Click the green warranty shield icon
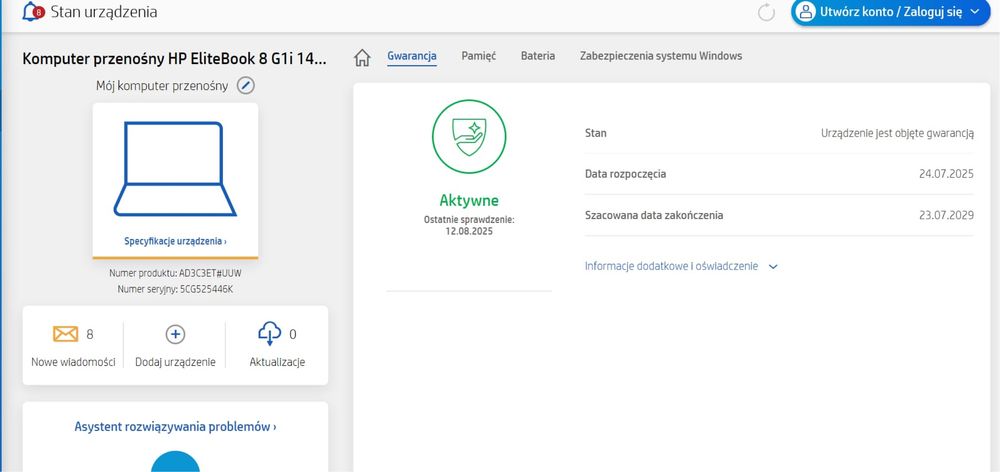The height and width of the screenshot is (472, 1000). click(469, 136)
